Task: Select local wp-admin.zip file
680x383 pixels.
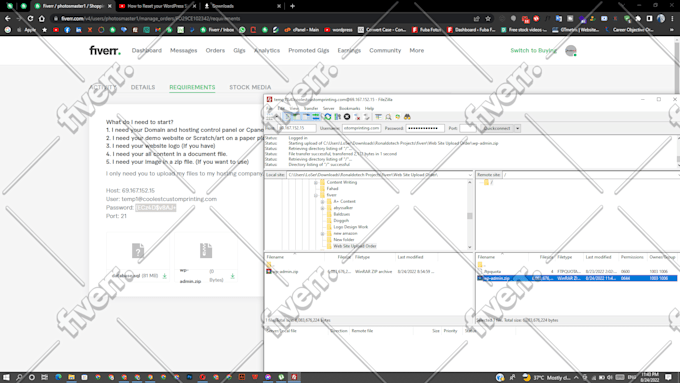Action: point(285,272)
